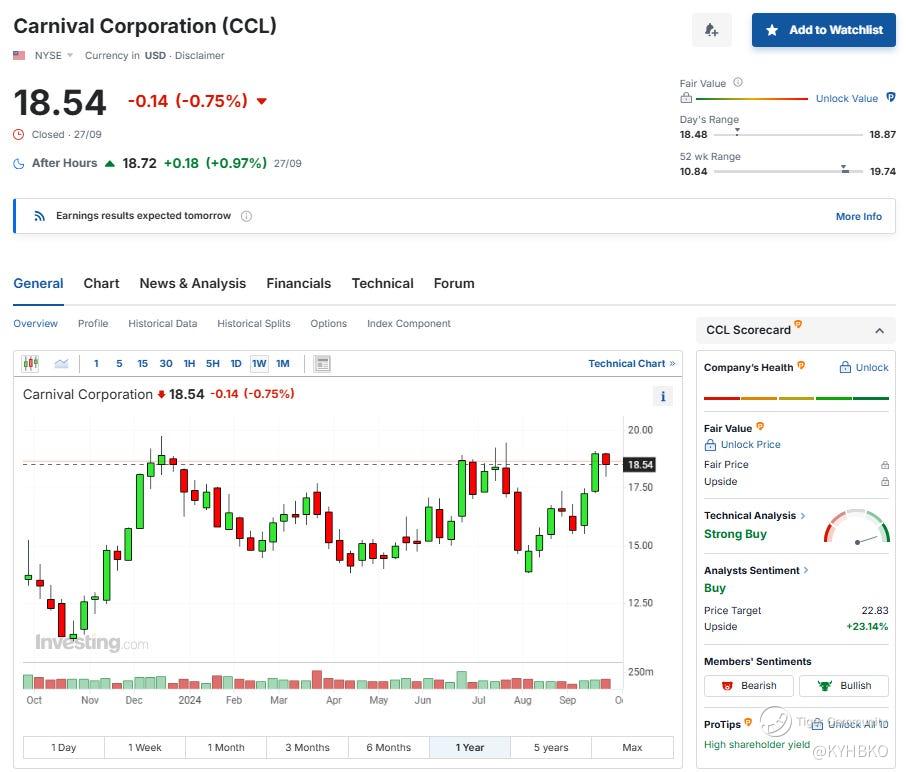Set chart interval to 1W

coord(259,363)
